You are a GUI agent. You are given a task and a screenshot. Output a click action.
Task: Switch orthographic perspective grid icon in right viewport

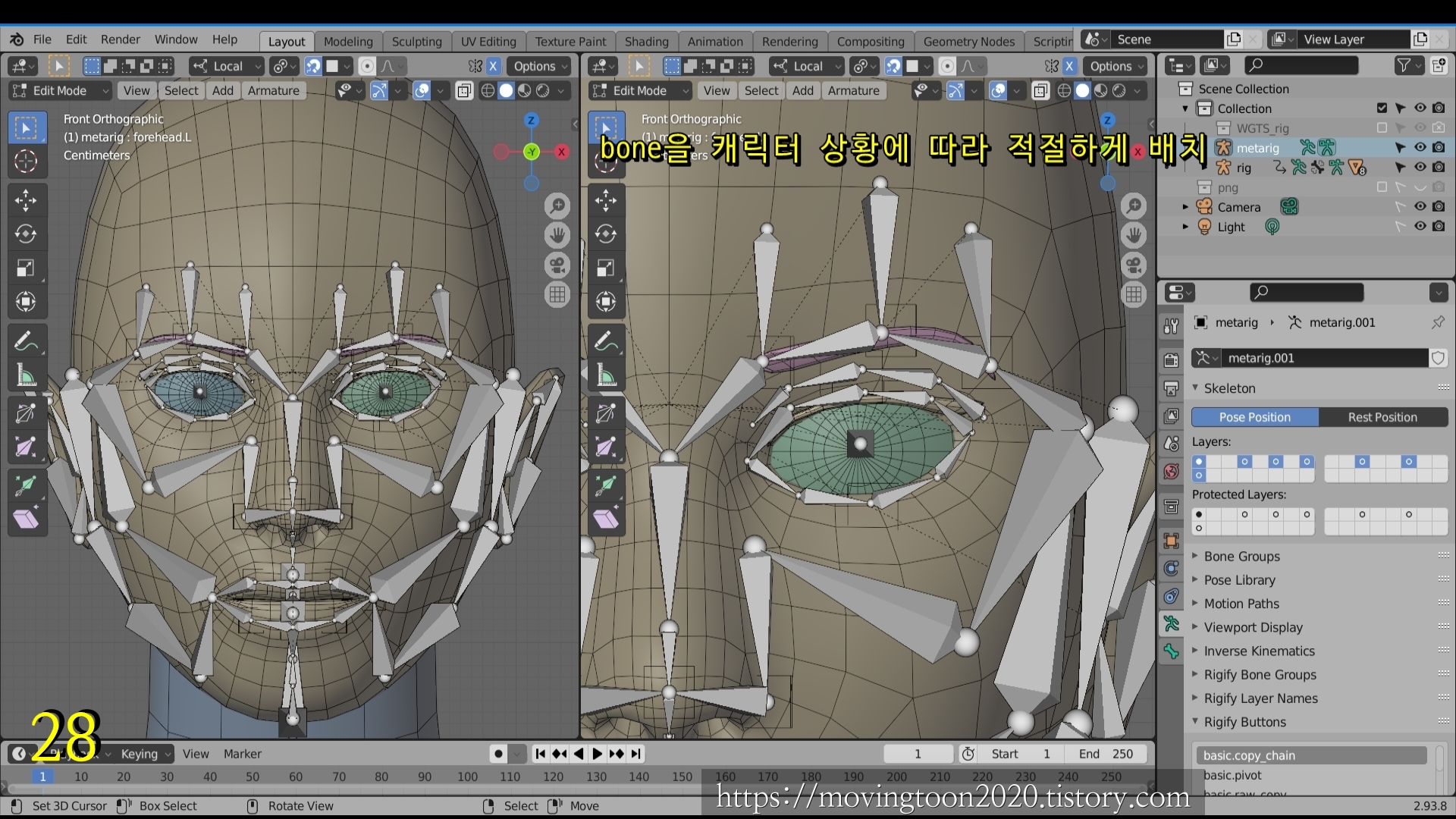coord(1134,294)
